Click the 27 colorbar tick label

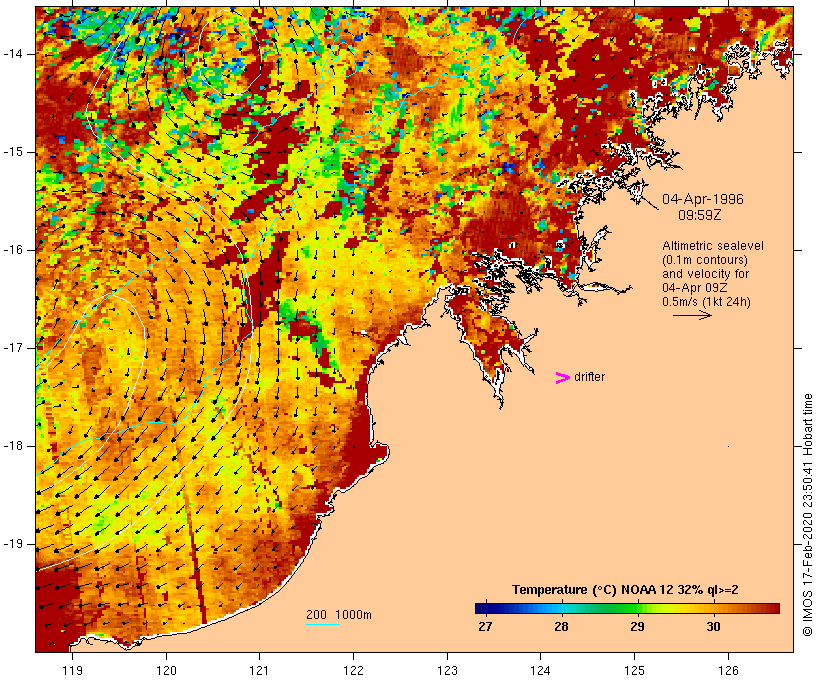pyautogui.click(x=484, y=627)
